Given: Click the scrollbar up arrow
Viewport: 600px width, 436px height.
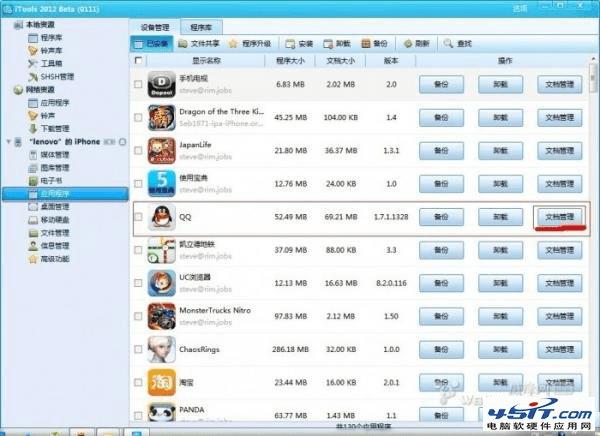Looking at the screenshot, I should tap(593, 59).
